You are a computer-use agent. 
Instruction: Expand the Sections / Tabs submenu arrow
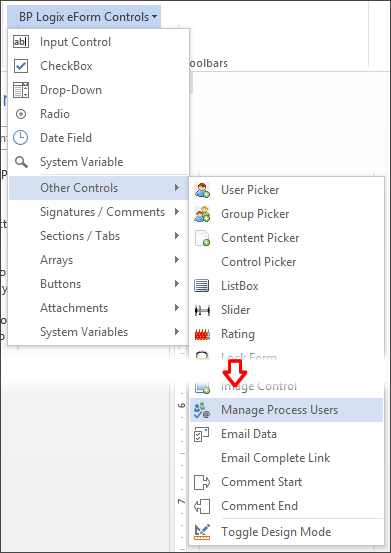tap(177, 236)
